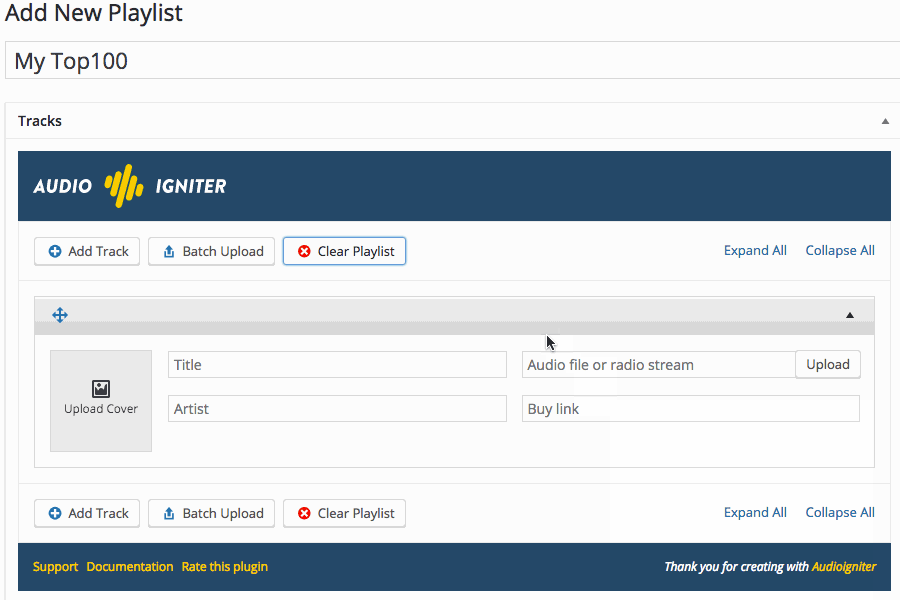Image resolution: width=900 pixels, height=600 pixels.
Task: Open the Audioigniter link in footer
Action: 844,567
